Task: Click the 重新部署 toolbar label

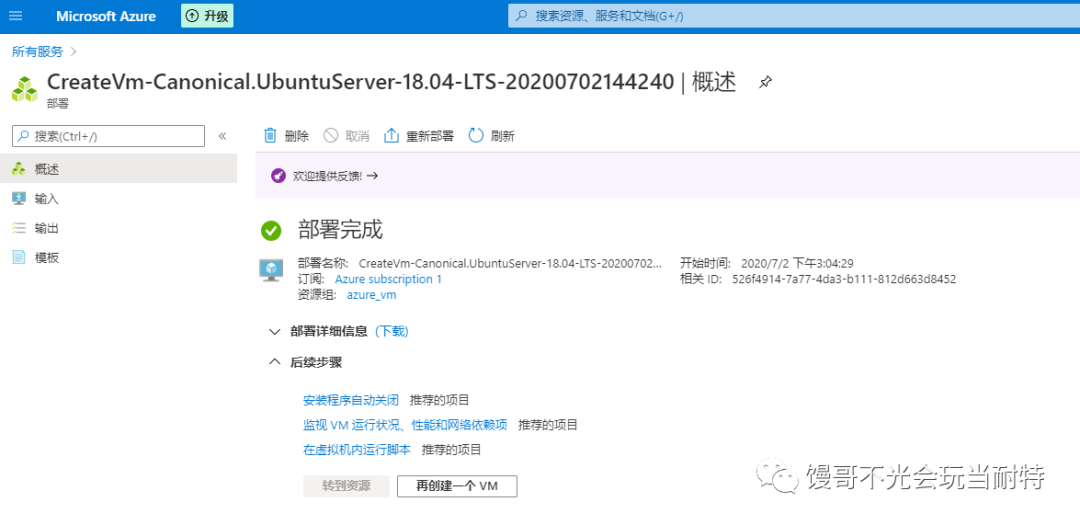Action: coord(430,136)
